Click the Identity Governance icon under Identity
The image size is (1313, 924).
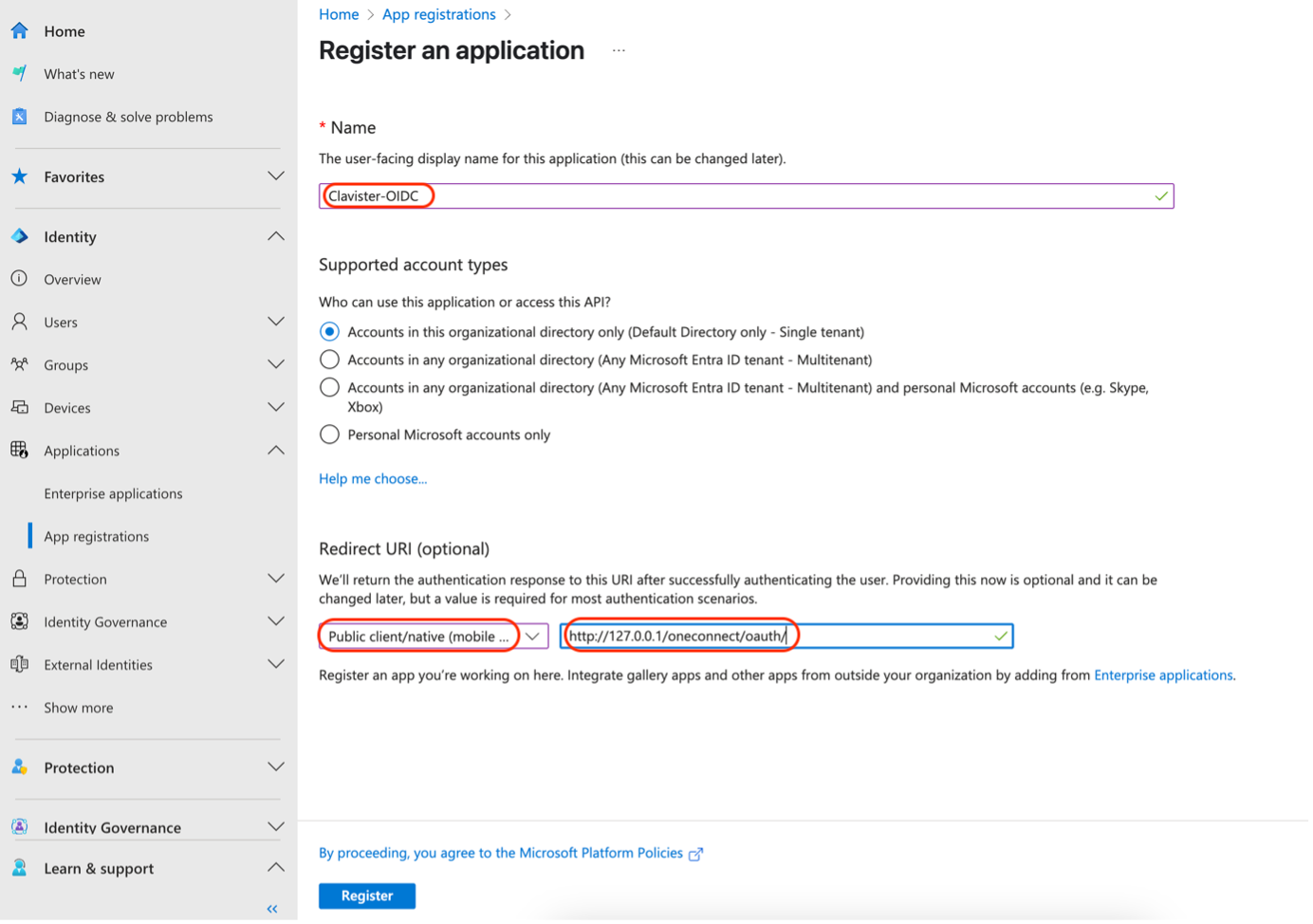[19, 621]
